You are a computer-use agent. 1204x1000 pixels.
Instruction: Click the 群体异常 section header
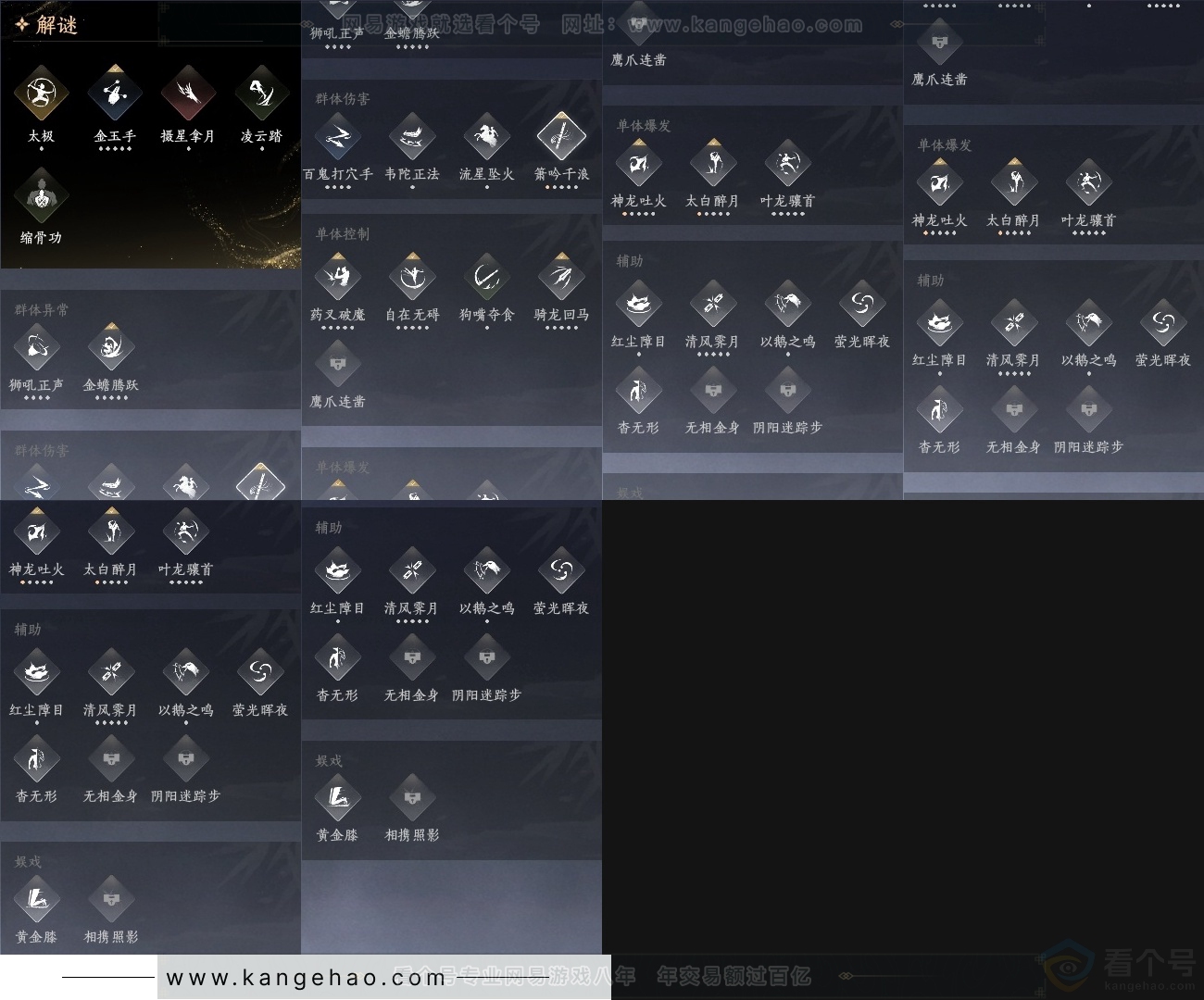pyautogui.click(x=42, y=310)
